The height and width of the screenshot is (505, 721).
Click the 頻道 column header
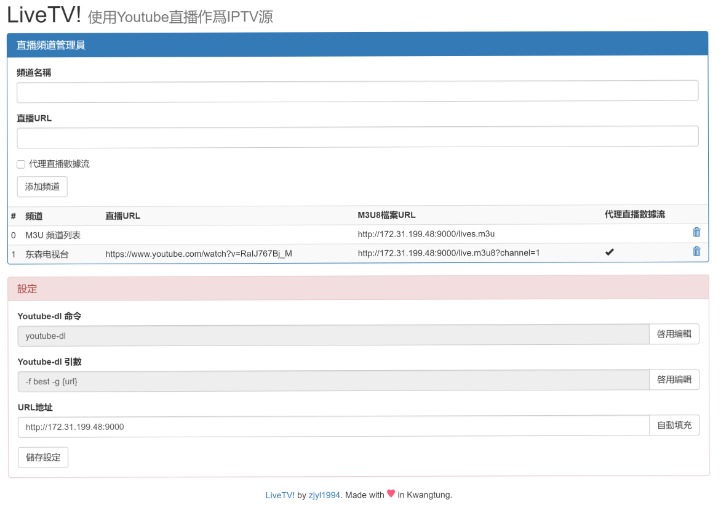tap(34, 216)
